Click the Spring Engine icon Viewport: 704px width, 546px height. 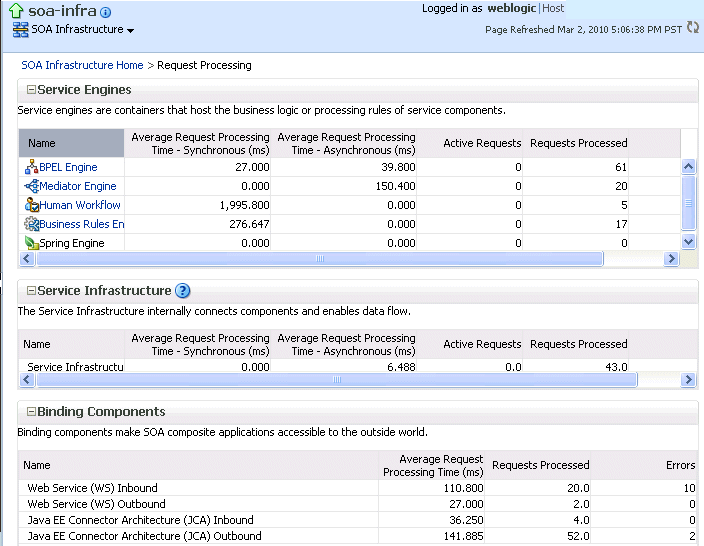31,243
